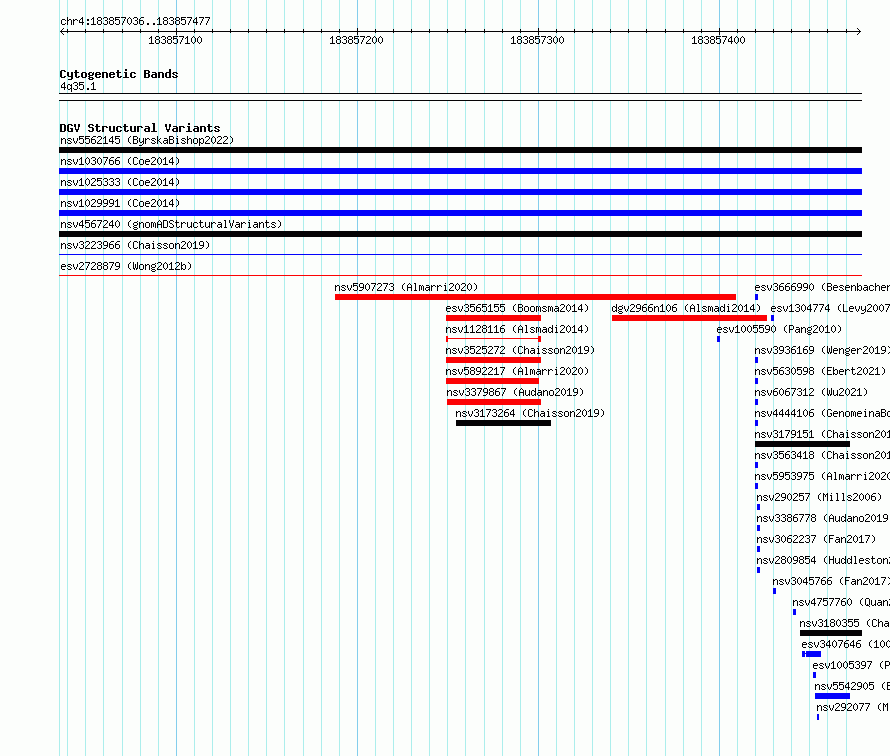The width and height of the screenshot is (890, 756).
Task: Click the blue bar under nsv5542905
Action: point(832,696)
